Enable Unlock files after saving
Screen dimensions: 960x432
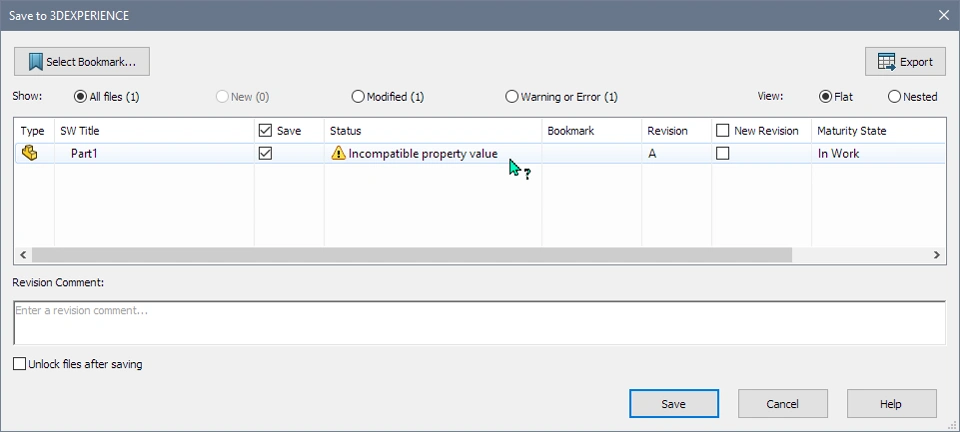click(20, 365)
